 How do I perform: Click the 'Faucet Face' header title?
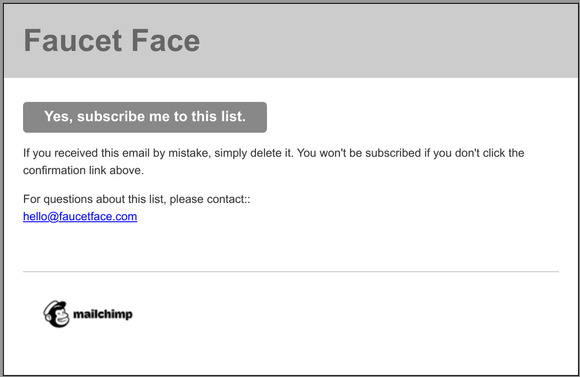[x=112, y=40]
